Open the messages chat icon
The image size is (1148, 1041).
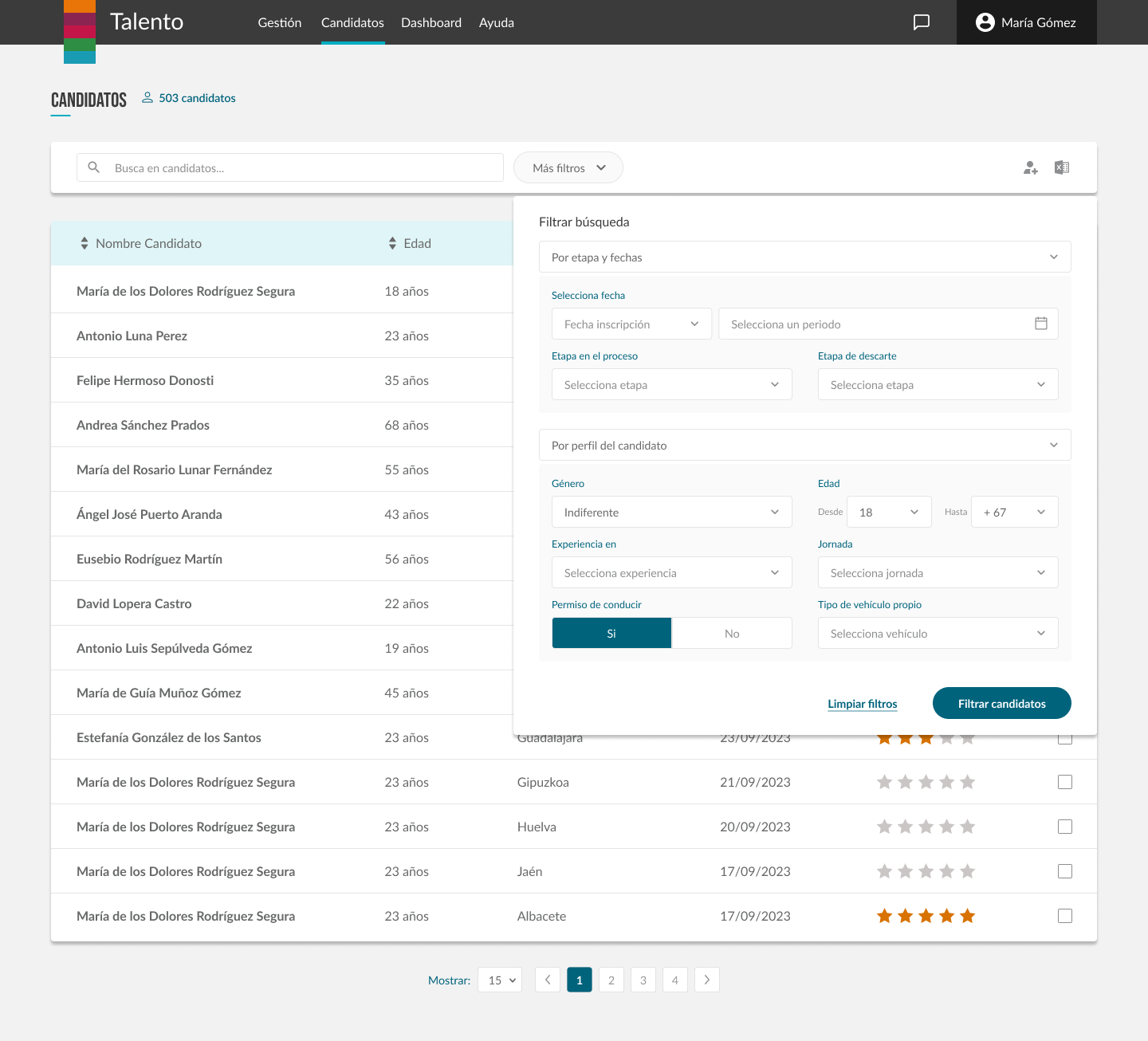pyautogui.click(x=921, y=22)
